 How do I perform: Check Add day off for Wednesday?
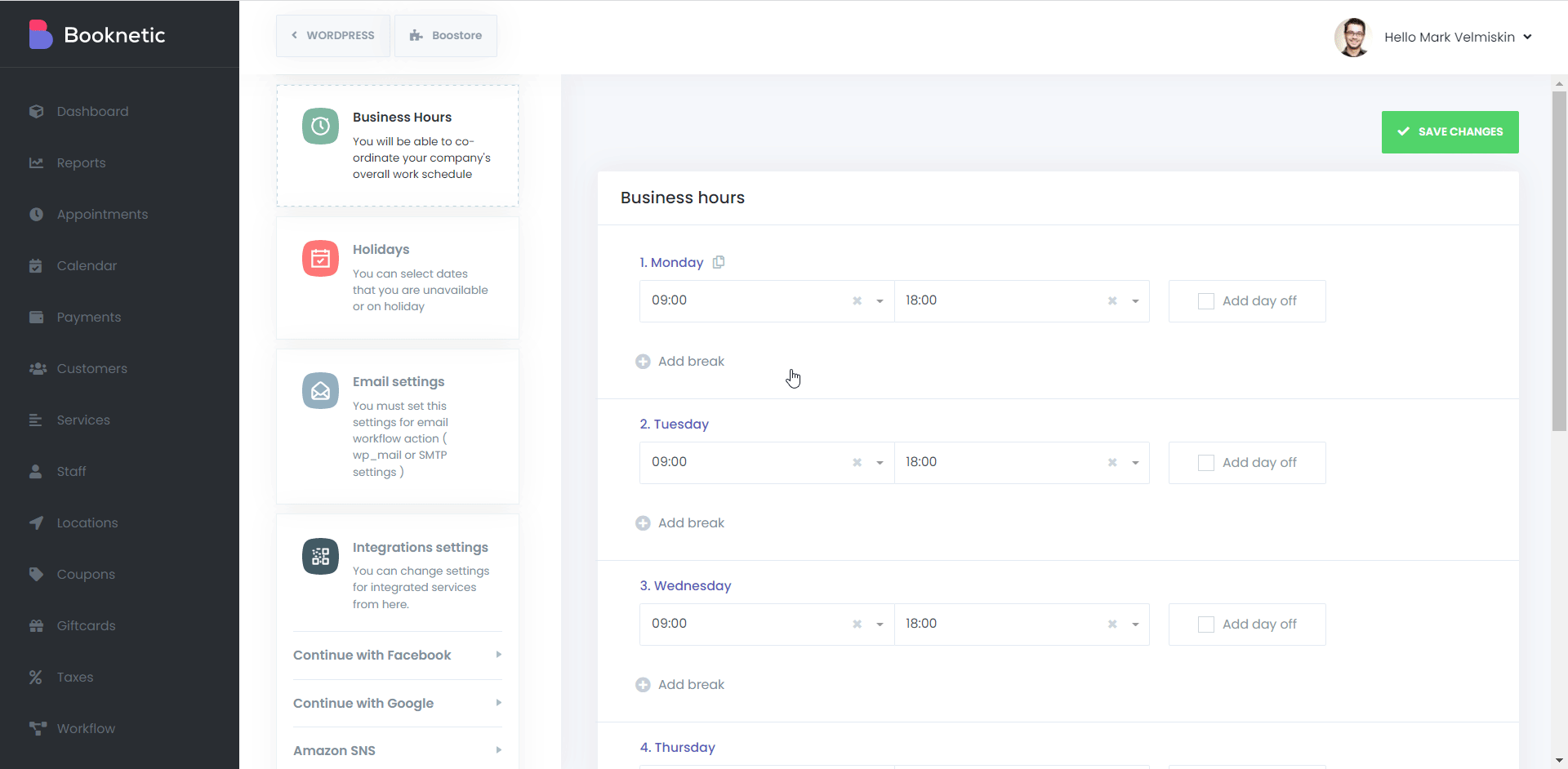pyautogui.click(x=1205, y=625)
